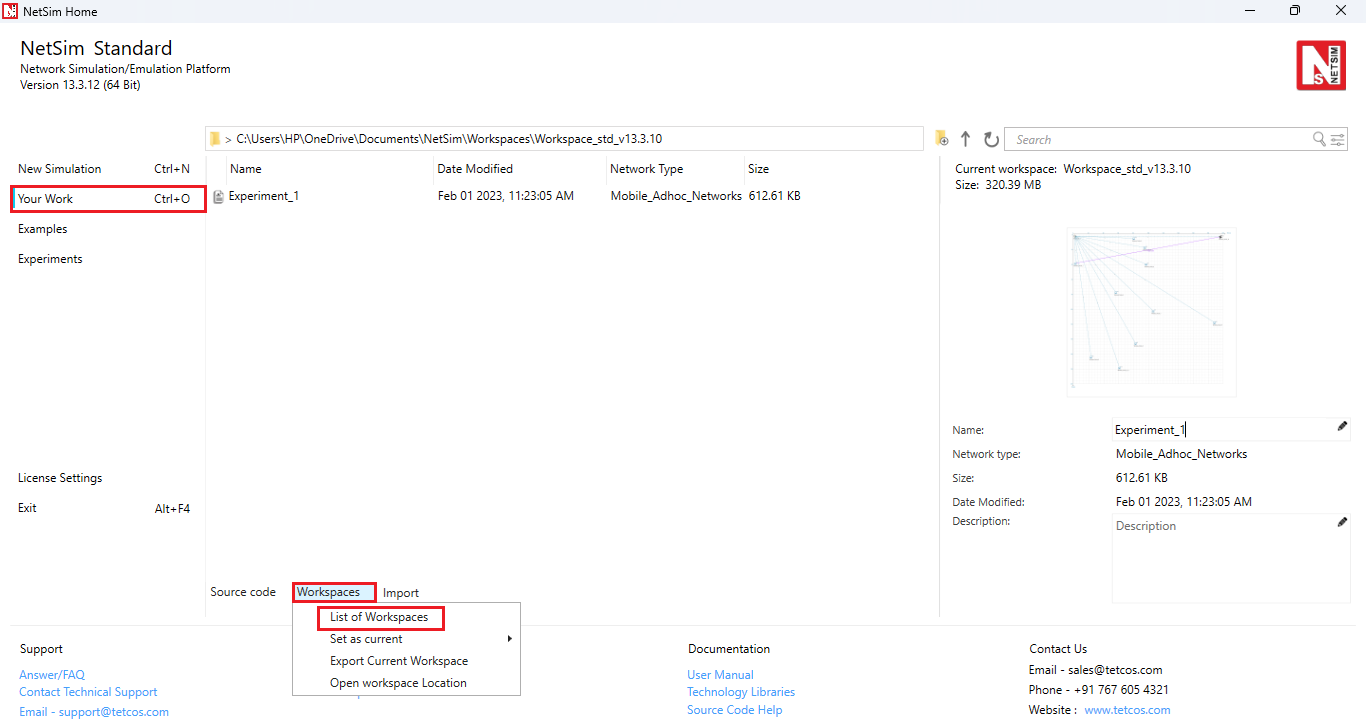Click the 'Email - sales@tetcos.com' text
Screen dimensions: 1366x720
click(x=1095, y=670)
